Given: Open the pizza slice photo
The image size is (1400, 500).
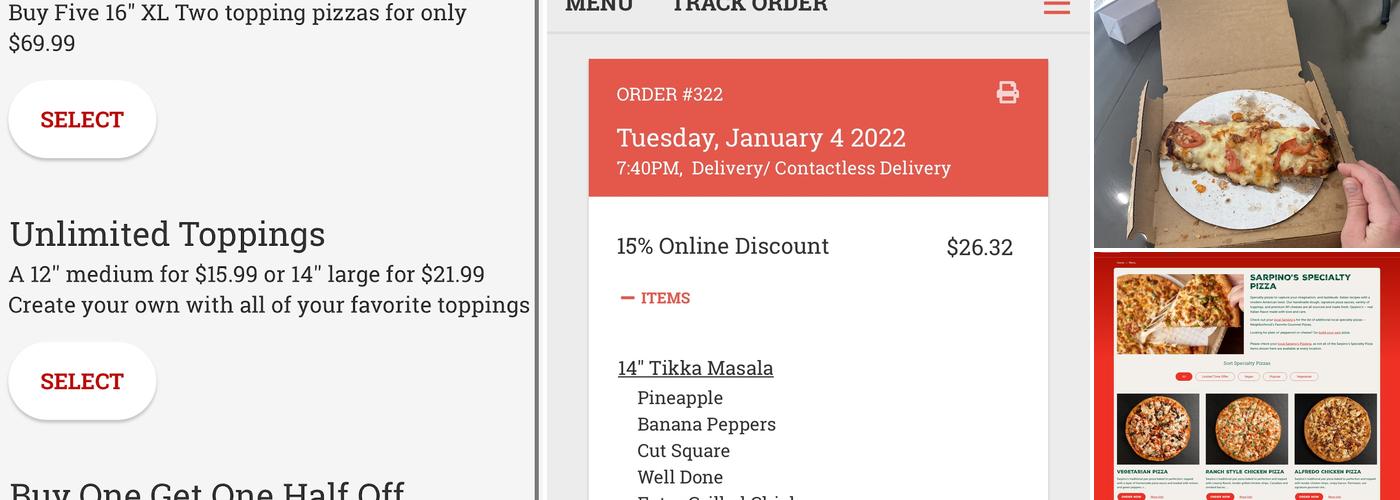Looking at the screenshot, I should coord(1246,123).
